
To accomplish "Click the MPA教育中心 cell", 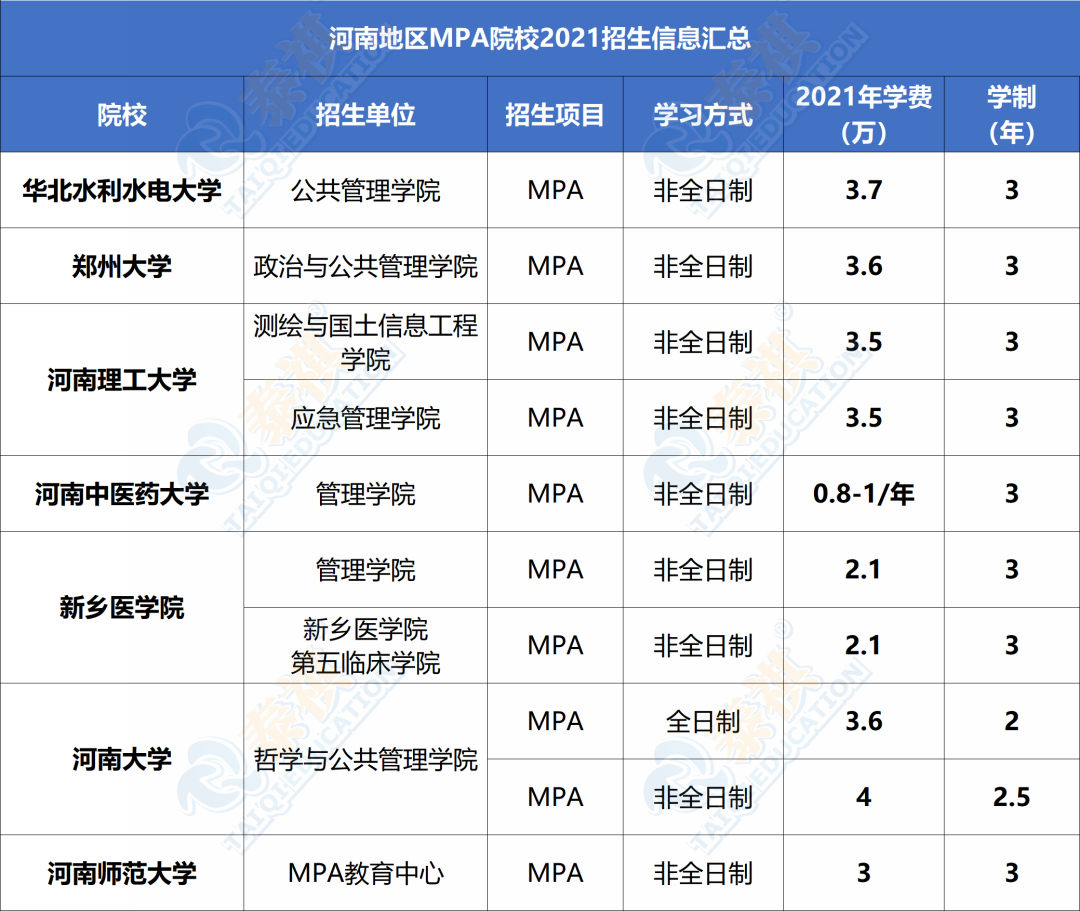I will click(x=365, y=873).
